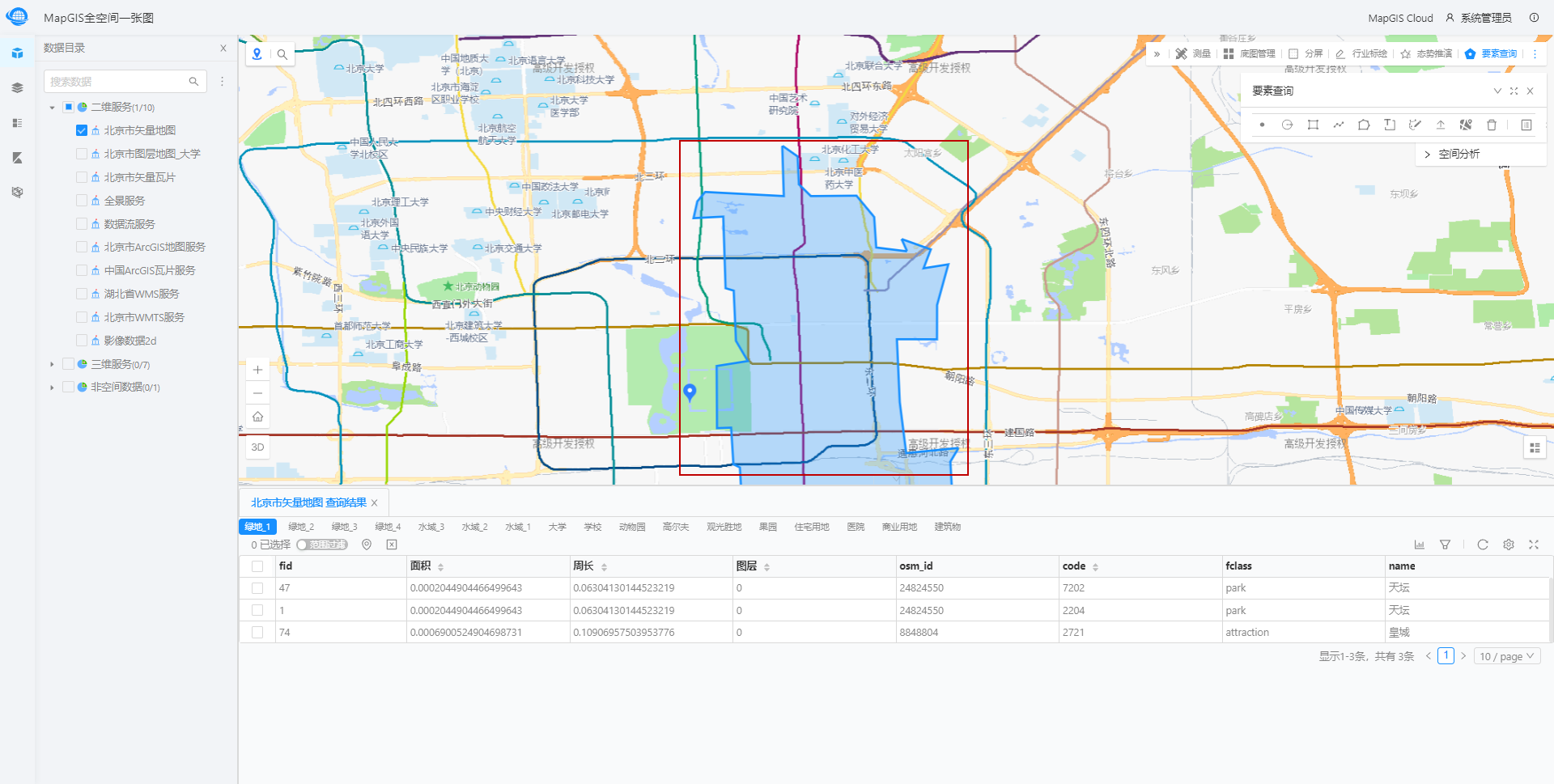Screen dimensions: 1554x784
Task: Click the grid icon at map's lower right
Action: tap(1535, 447)
